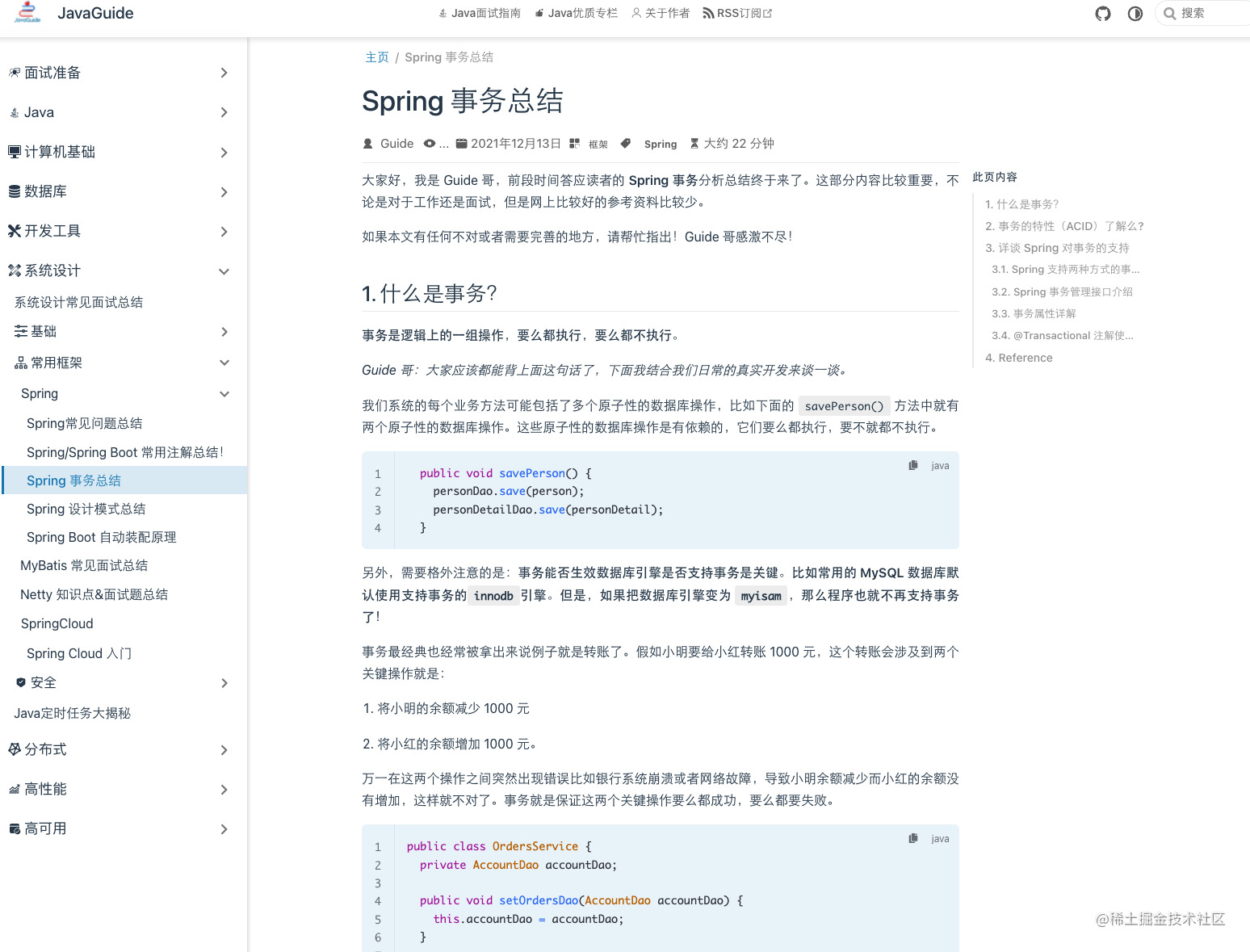Click the 分布式 sidebar icon
Screen dimensions: 1250x952
coord(15,749)
